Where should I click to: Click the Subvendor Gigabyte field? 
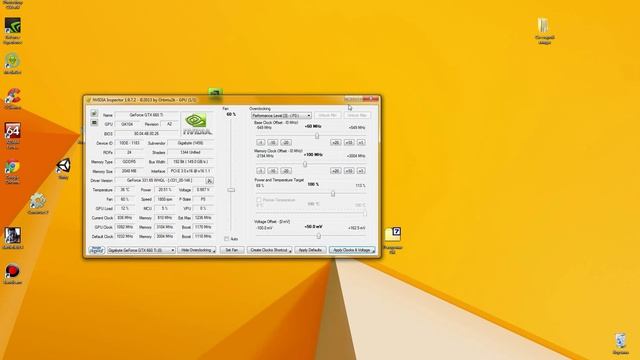click(x=191, y=143)
